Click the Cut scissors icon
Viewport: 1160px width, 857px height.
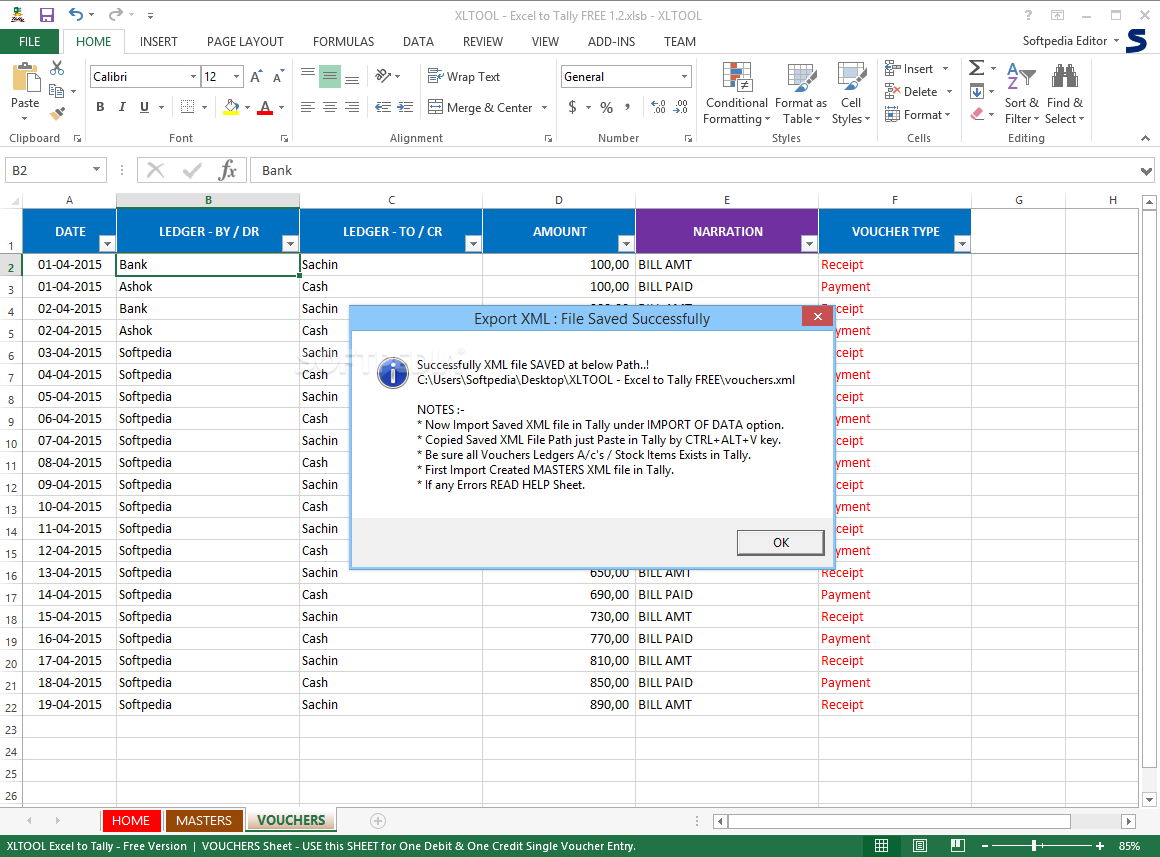pos(57,68)
